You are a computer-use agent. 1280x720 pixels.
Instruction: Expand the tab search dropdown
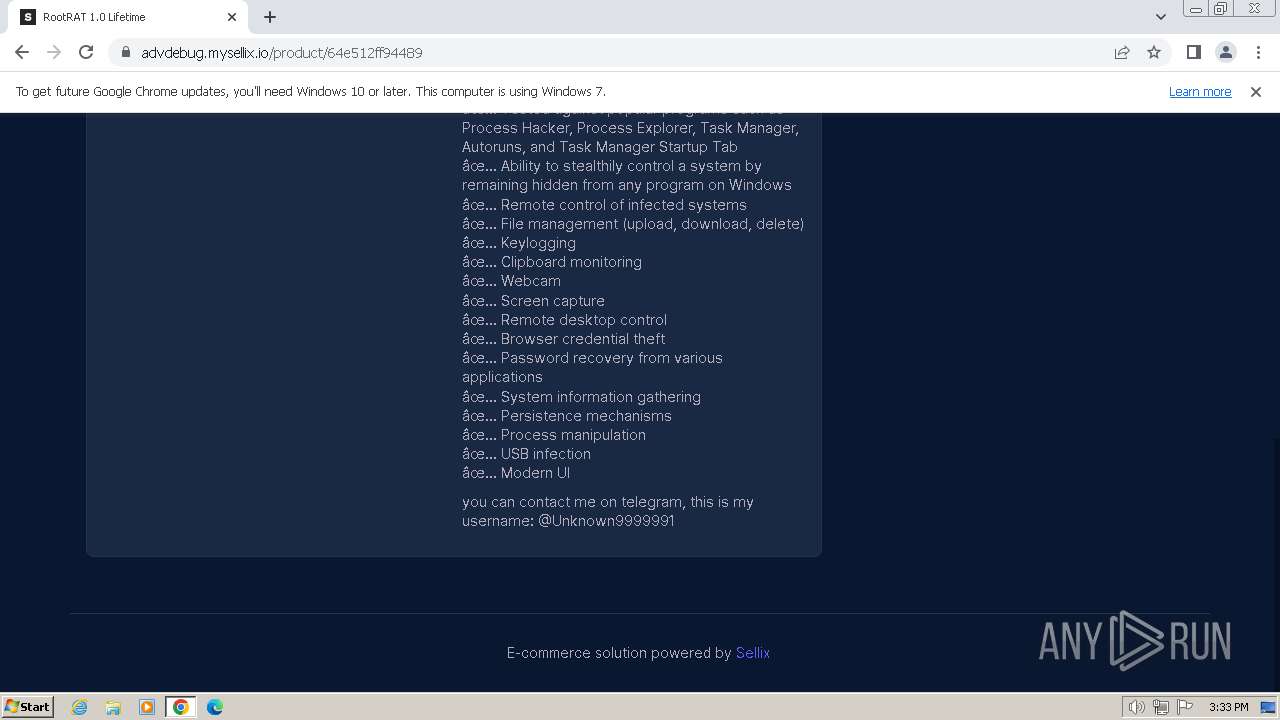point(1160,17)
